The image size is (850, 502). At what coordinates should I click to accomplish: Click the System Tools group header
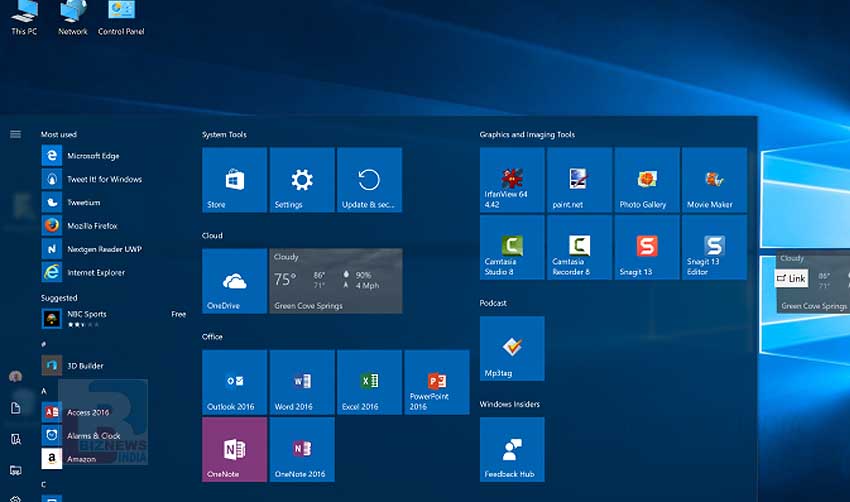coord(224,135)
